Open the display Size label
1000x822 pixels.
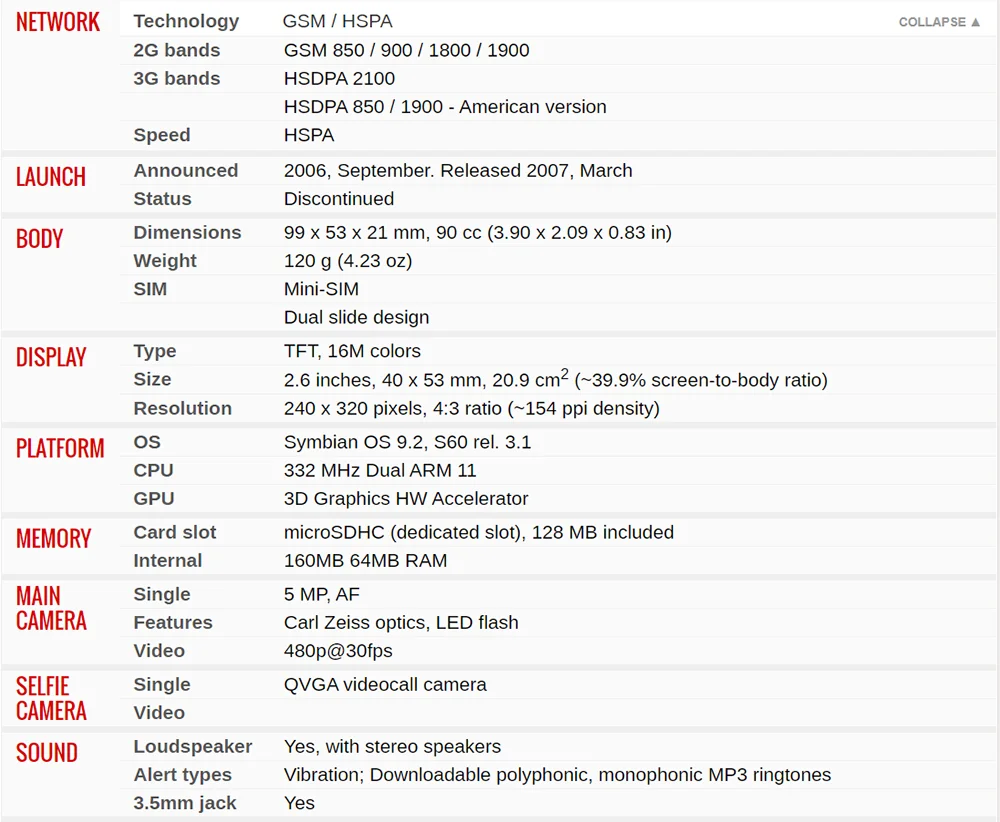coord(152,379)
